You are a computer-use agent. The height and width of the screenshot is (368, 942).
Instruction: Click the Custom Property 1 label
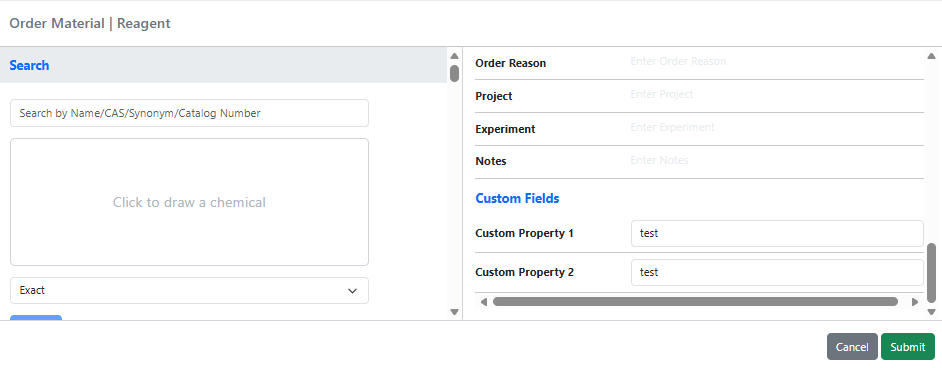(524, 234)
